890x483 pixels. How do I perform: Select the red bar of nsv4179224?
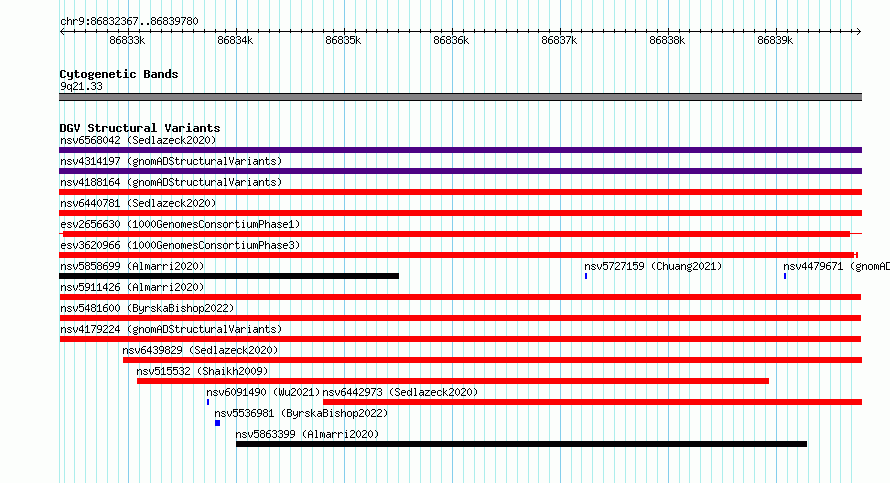[460, 339]
